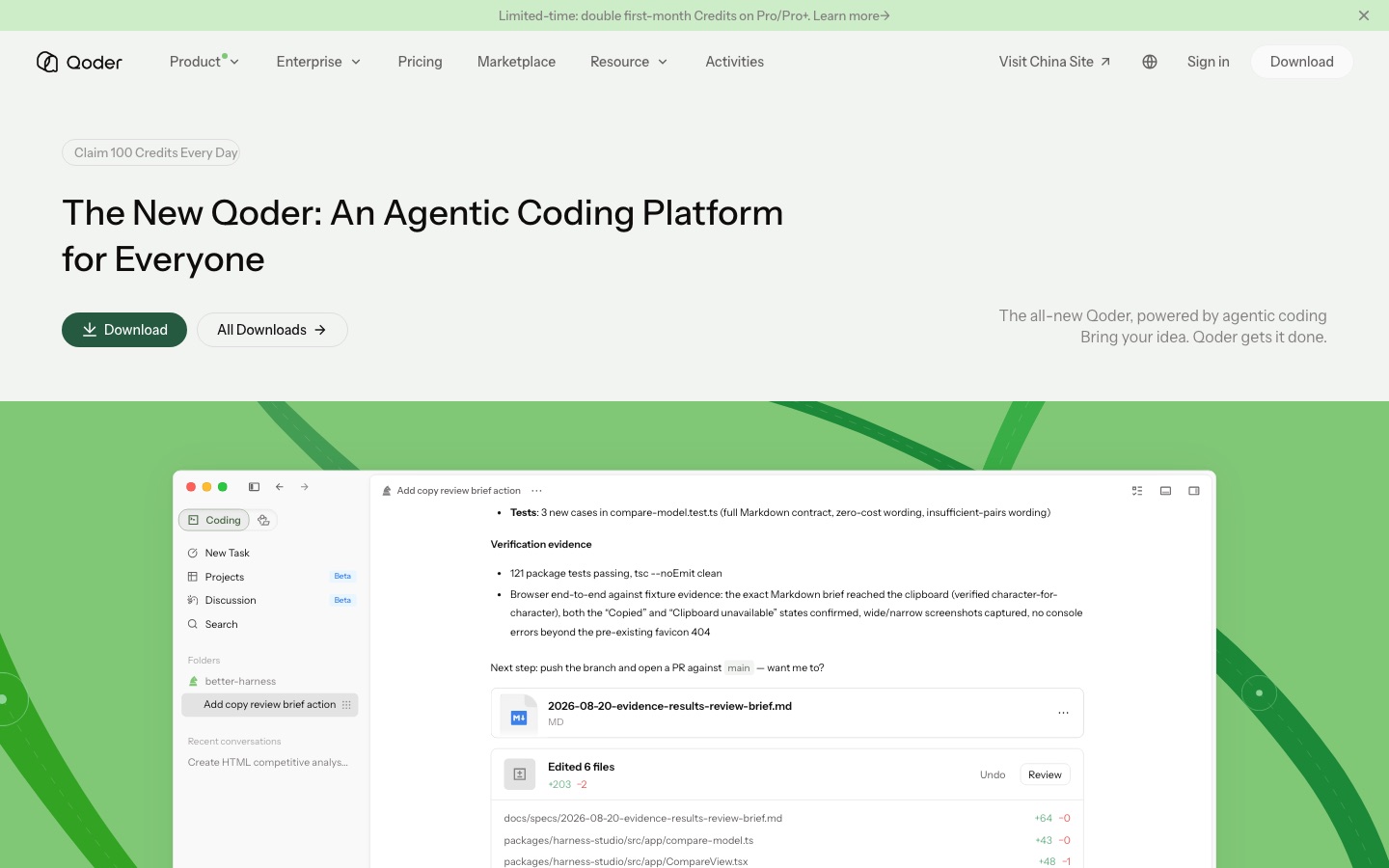Screen dimensions: 1389x868
Task: Open All Downloads
Action: (x=272, y=330)
